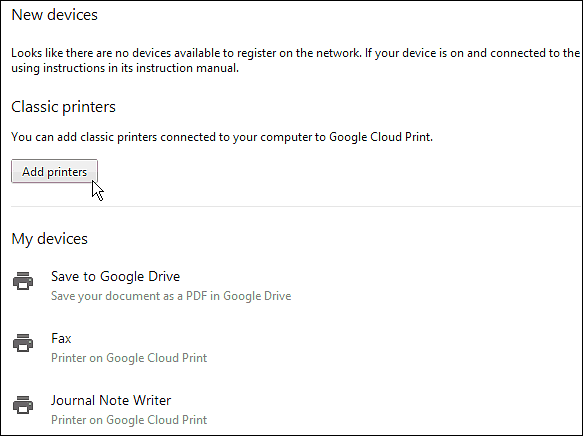Screen dimensions: 583x436
Task: Click the Add printers button
Action: (54, 171)
